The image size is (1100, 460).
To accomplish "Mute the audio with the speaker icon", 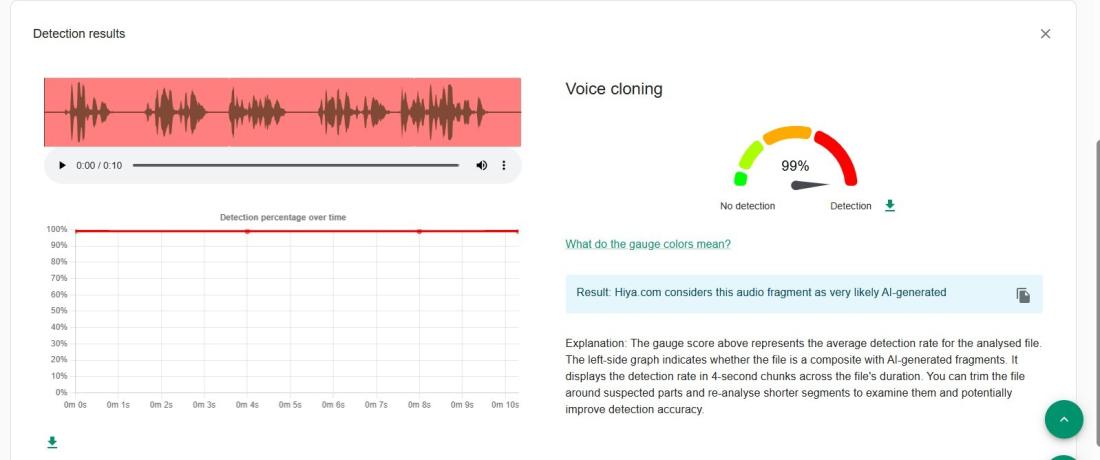I will click(481, 165).
